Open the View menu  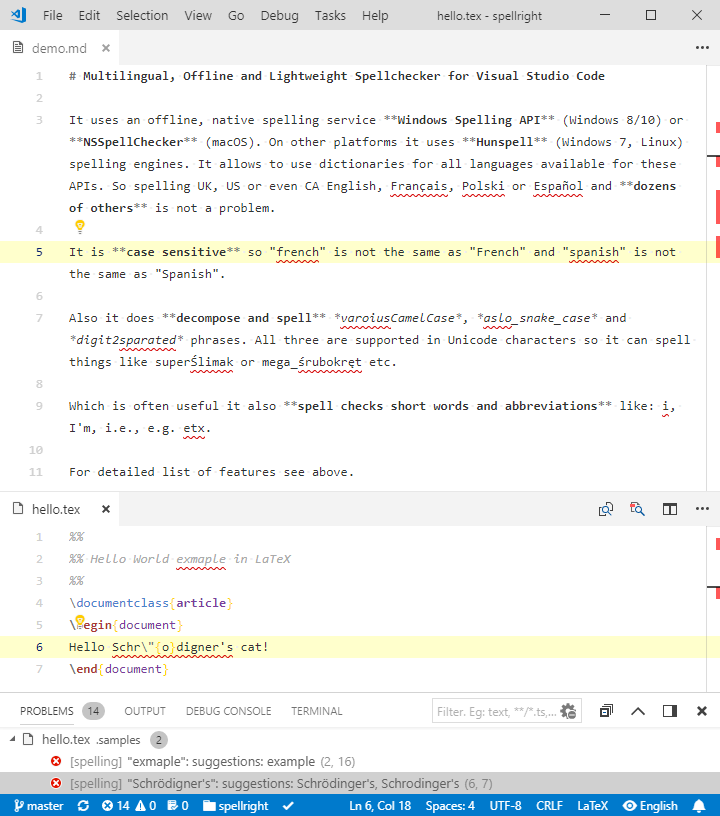pyautogui.click(x=198, y=16)
